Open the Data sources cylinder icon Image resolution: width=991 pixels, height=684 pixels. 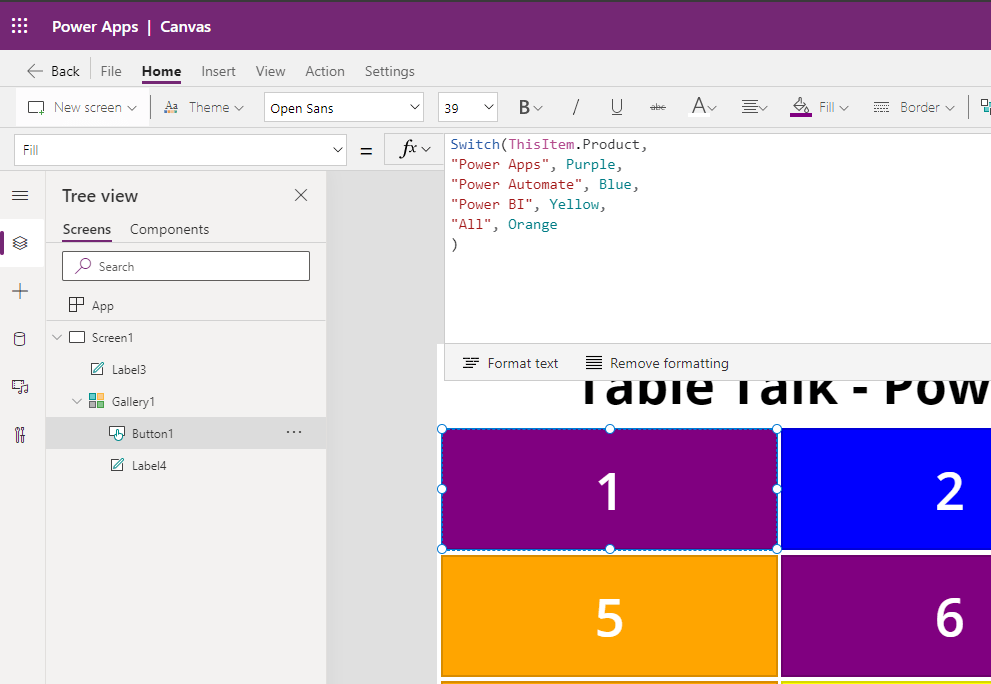pos(20,339)
